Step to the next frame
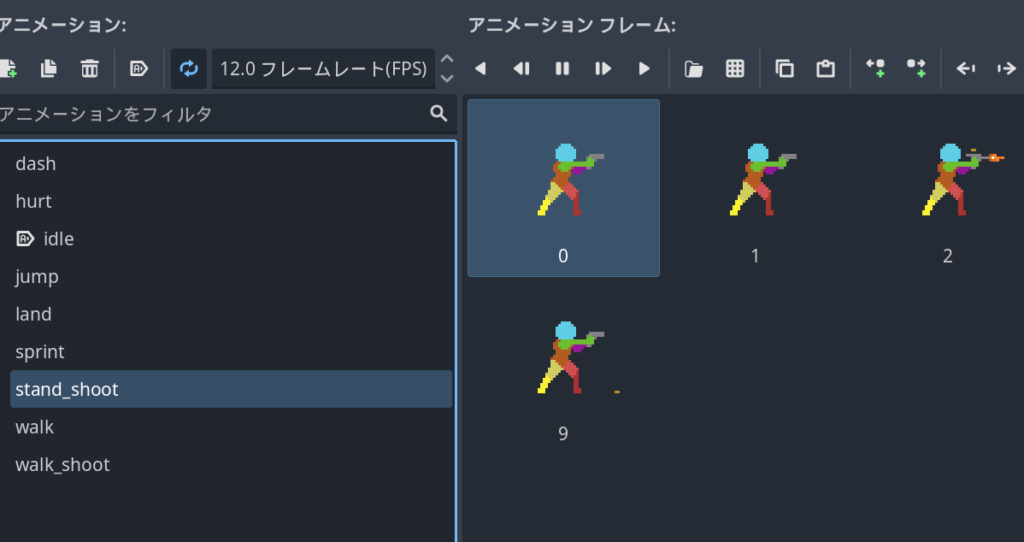This screenshot has height=542, width=1024. [x=603, y=69]
